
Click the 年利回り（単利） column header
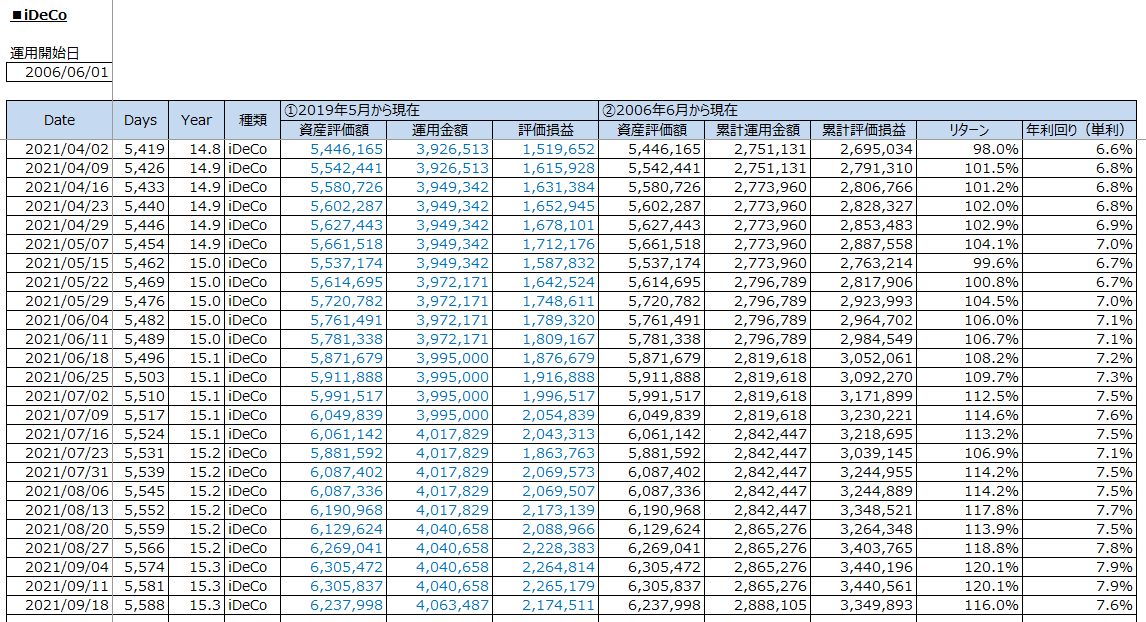pos(1079,130)
